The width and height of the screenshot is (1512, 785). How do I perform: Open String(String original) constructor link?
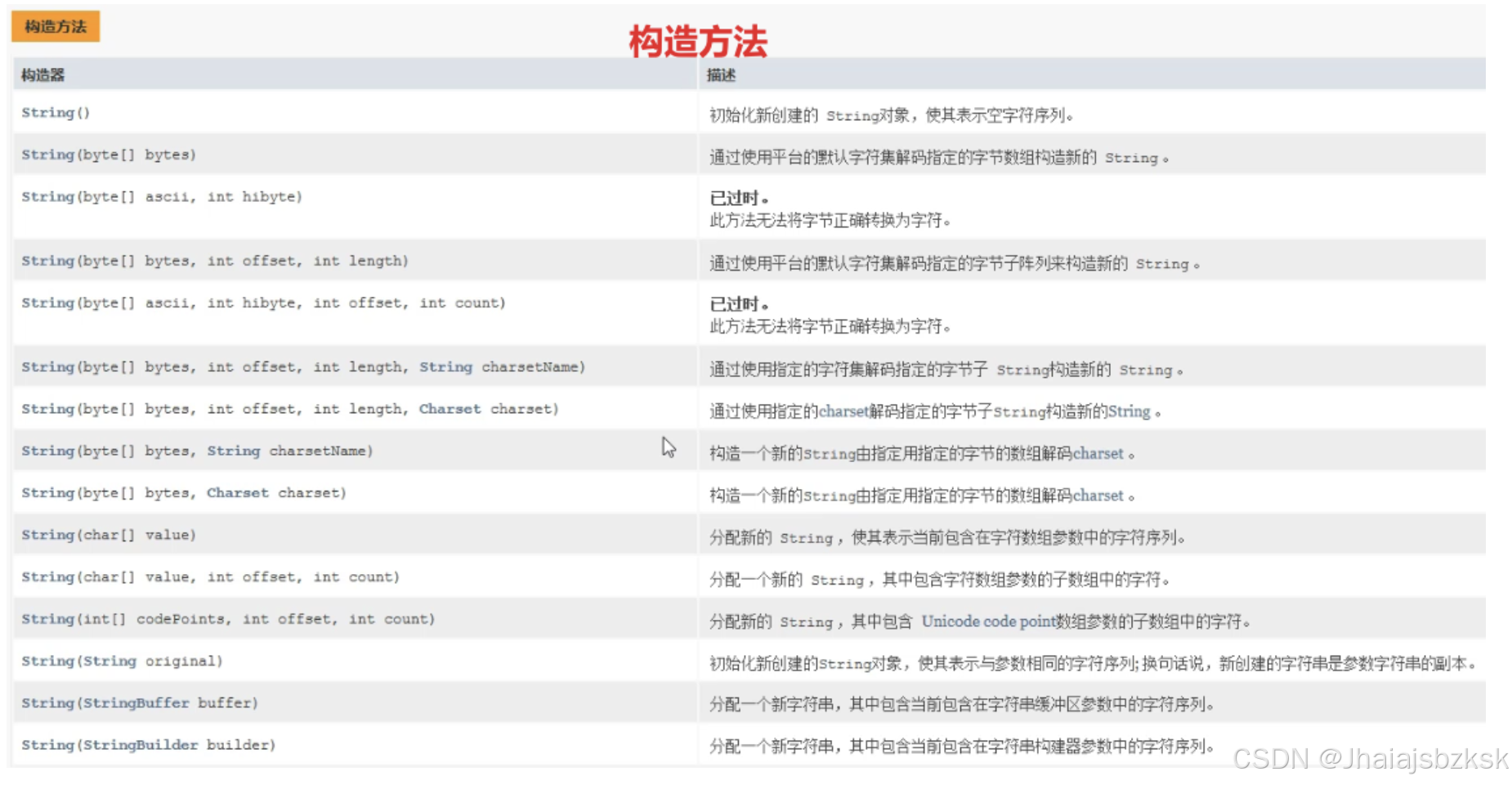click(x=122, y=661)
